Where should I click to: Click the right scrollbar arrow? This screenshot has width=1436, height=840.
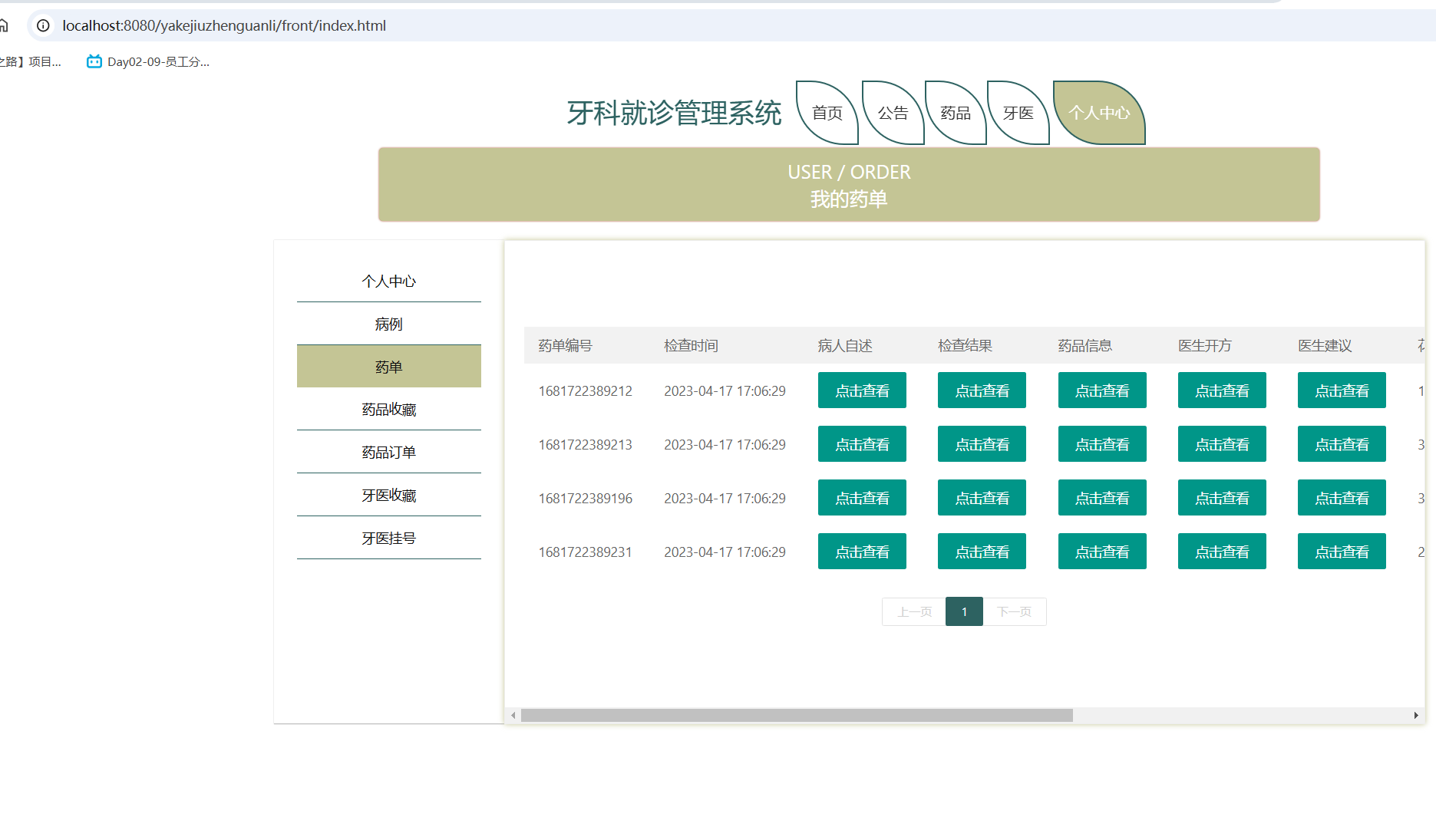click(x=1416, y=715)
